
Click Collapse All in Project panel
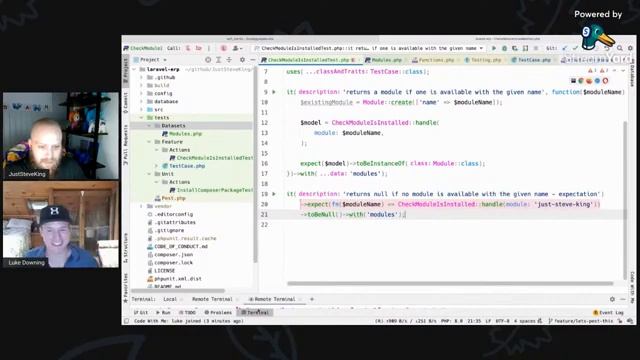coord(229,60)
